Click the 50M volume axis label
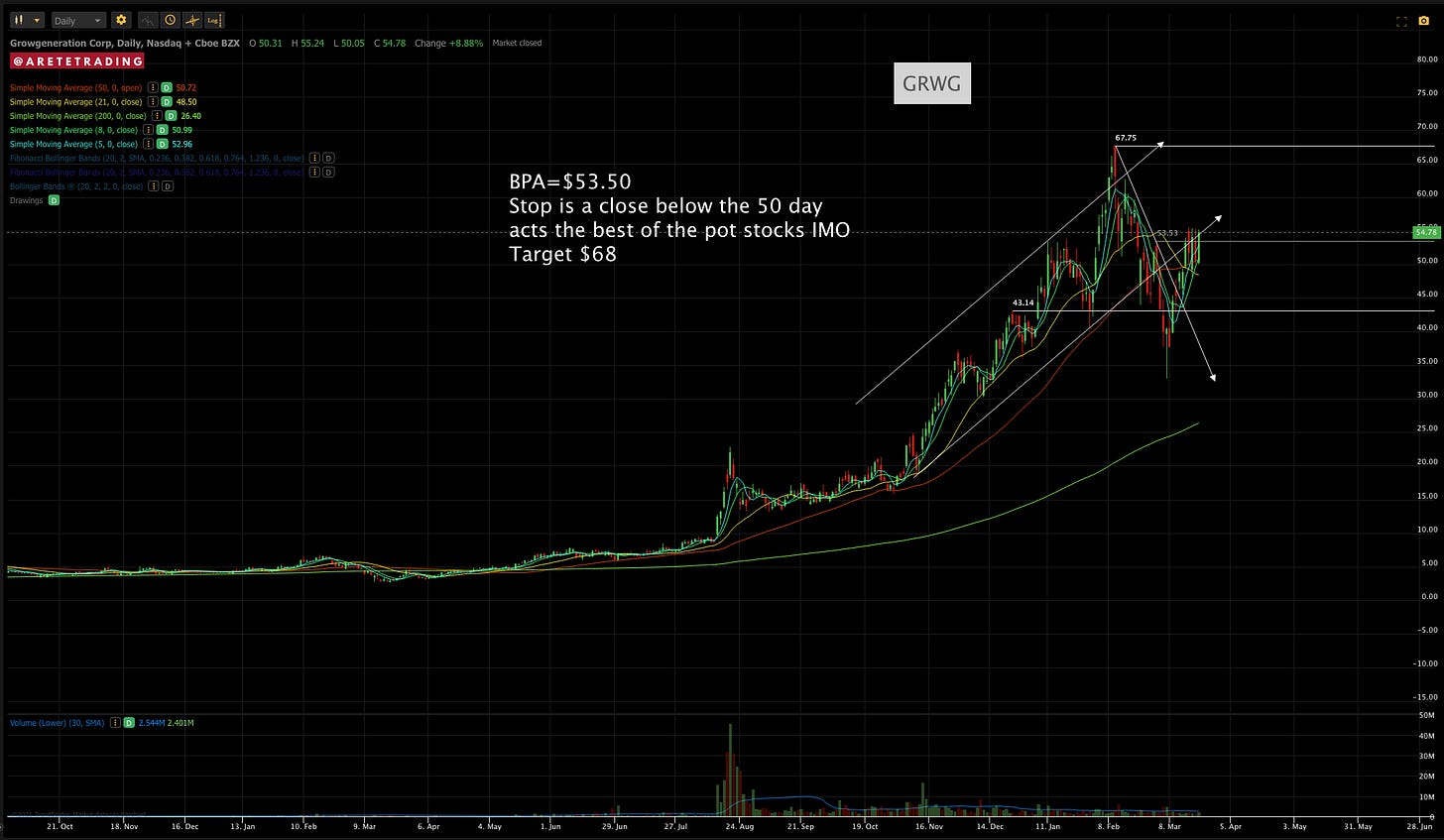 tap(1427, 715)
